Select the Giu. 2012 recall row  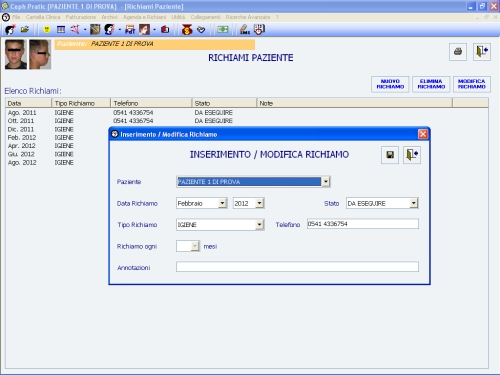57,154
